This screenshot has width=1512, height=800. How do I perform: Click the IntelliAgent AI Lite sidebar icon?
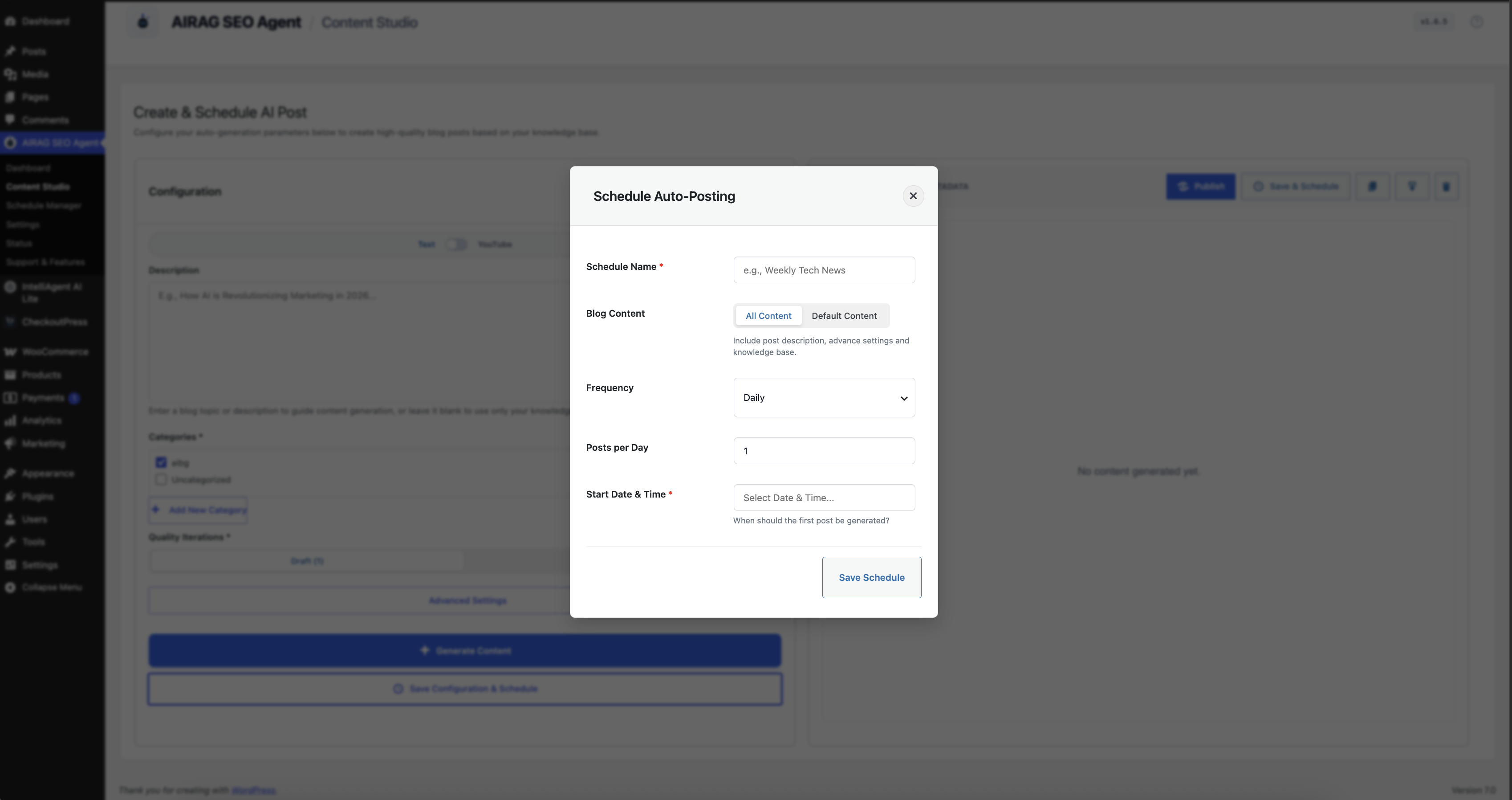(x=10, y=287)
